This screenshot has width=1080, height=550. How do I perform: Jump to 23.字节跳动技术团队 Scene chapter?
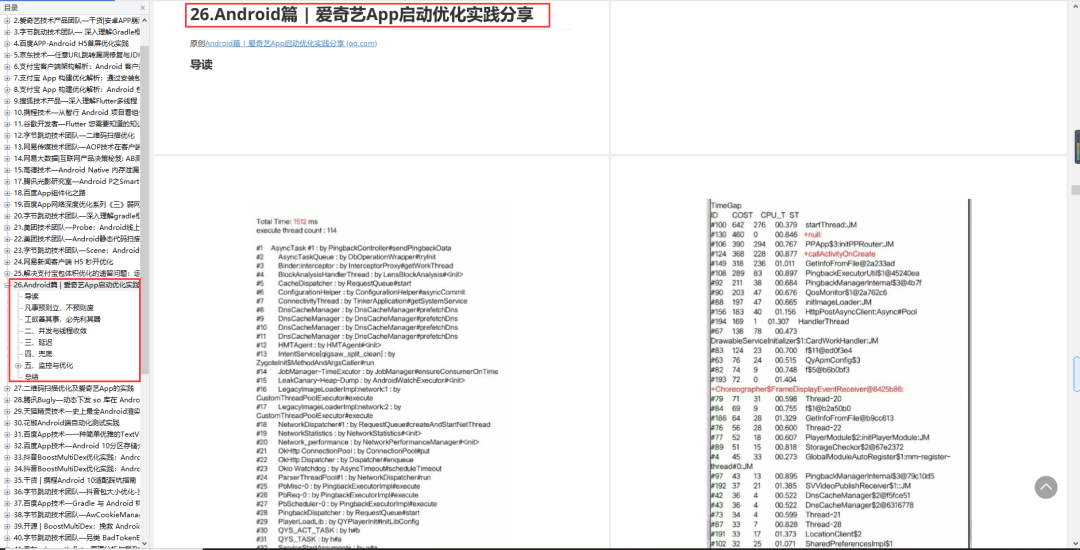point(76,251)
